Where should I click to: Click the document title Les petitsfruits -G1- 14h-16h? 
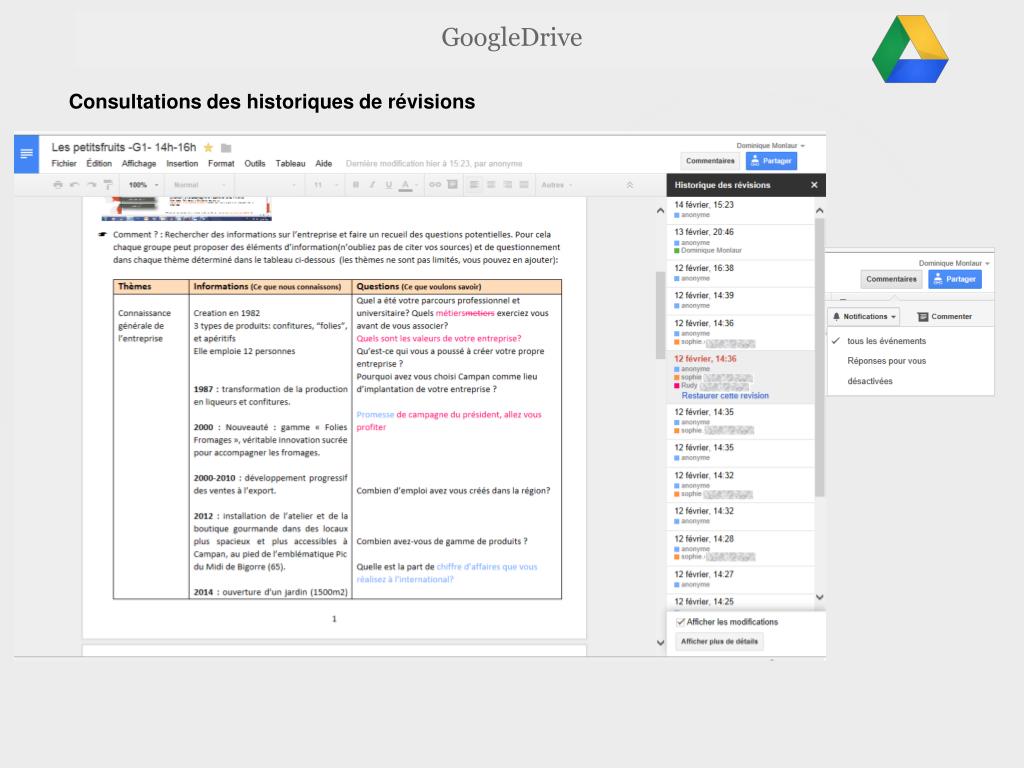point(123,148)
